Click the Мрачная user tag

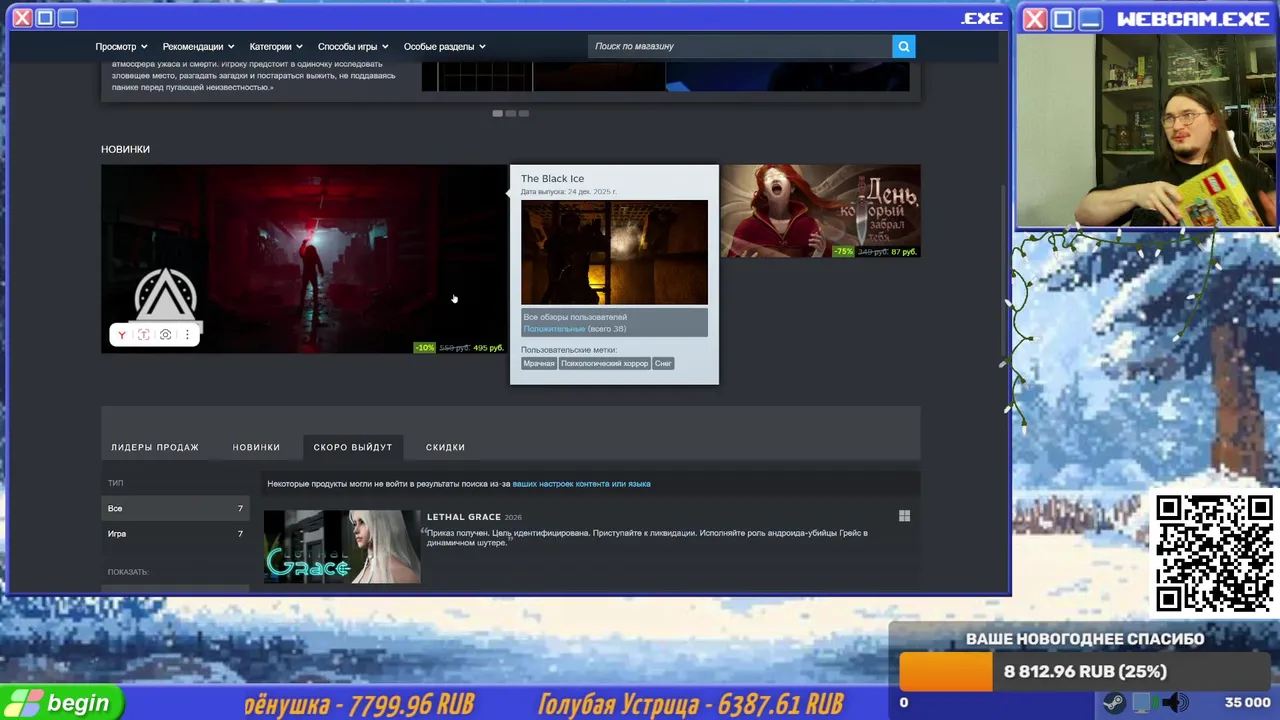pos(538,364)
